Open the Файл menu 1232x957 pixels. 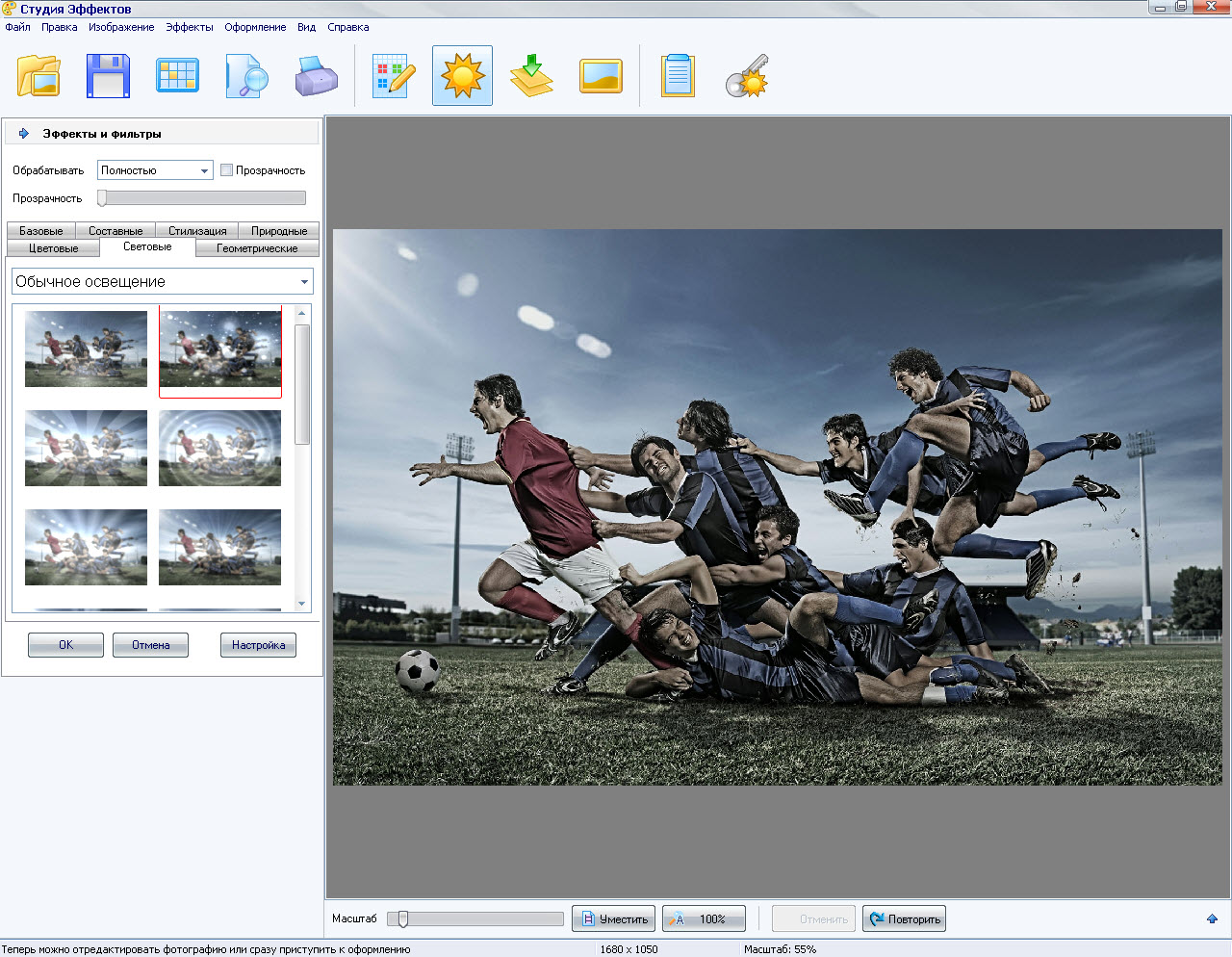coord(17,27)
